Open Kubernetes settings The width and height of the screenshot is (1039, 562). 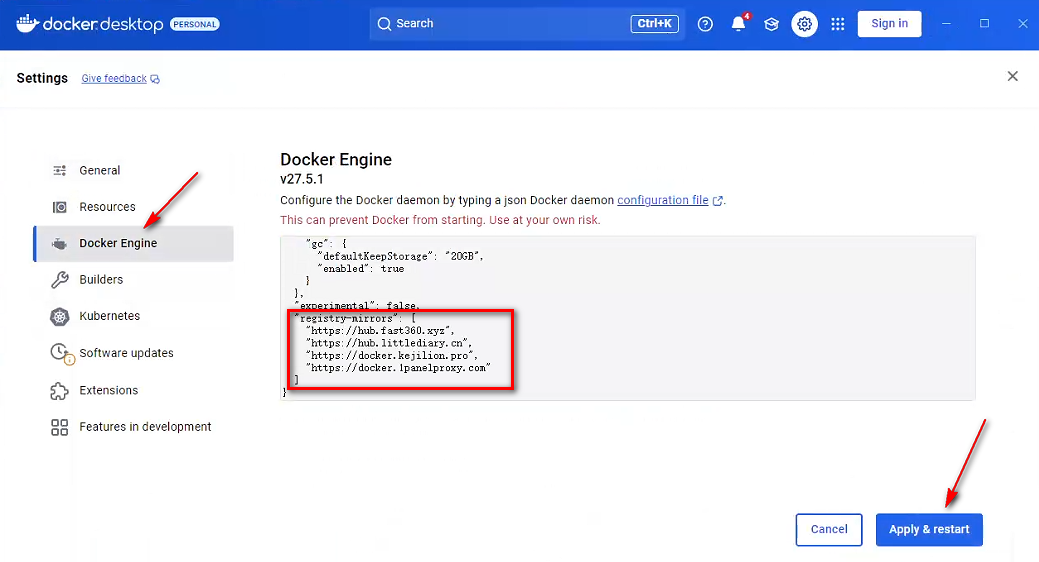[133, 316]
